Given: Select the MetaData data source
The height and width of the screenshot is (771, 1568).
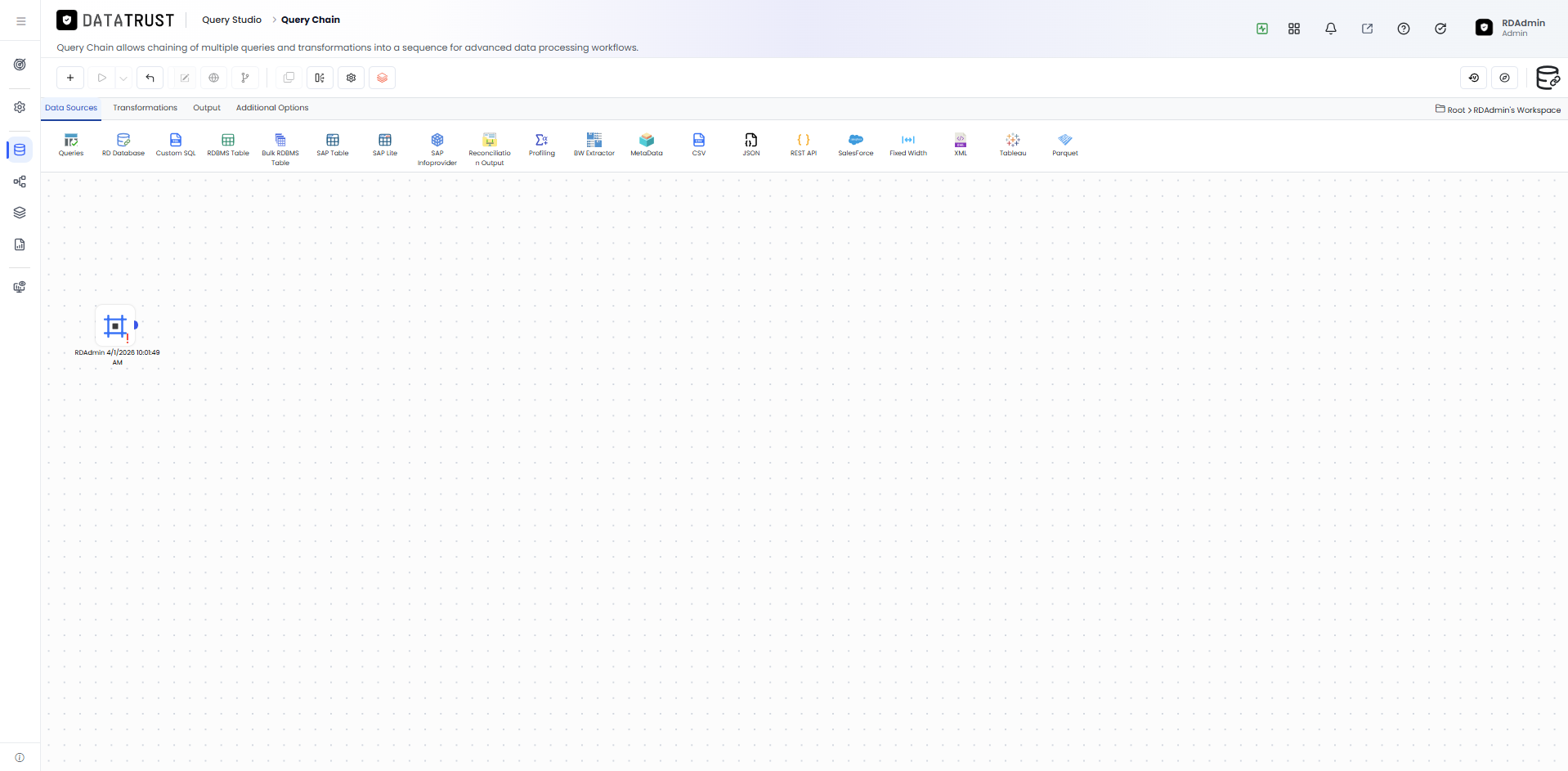Looking at the screenshot, I should [x=647, y=145].
